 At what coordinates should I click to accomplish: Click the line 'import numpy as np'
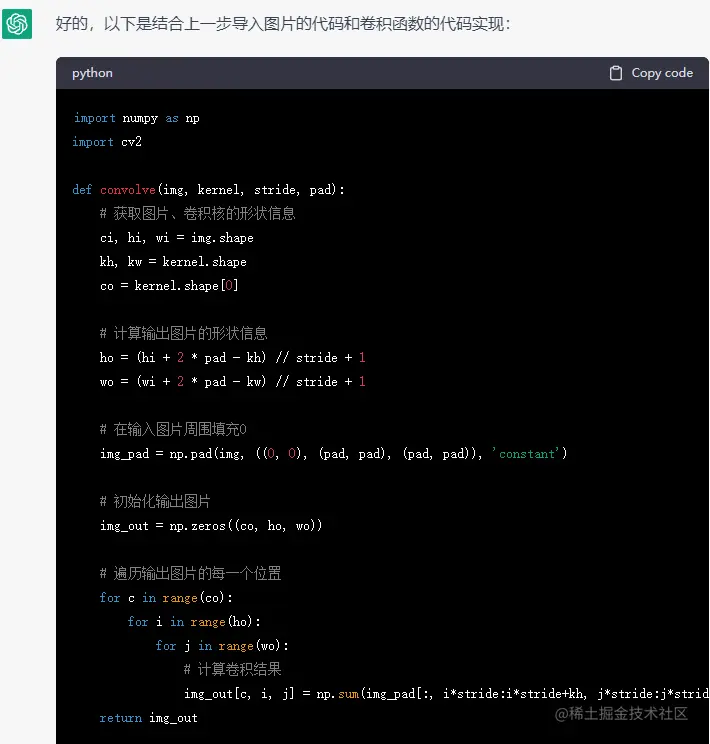click(x=136, y=118)
